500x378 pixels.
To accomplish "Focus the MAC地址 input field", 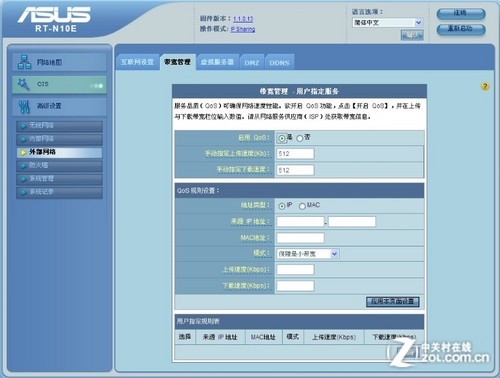I will coord(300,238).
